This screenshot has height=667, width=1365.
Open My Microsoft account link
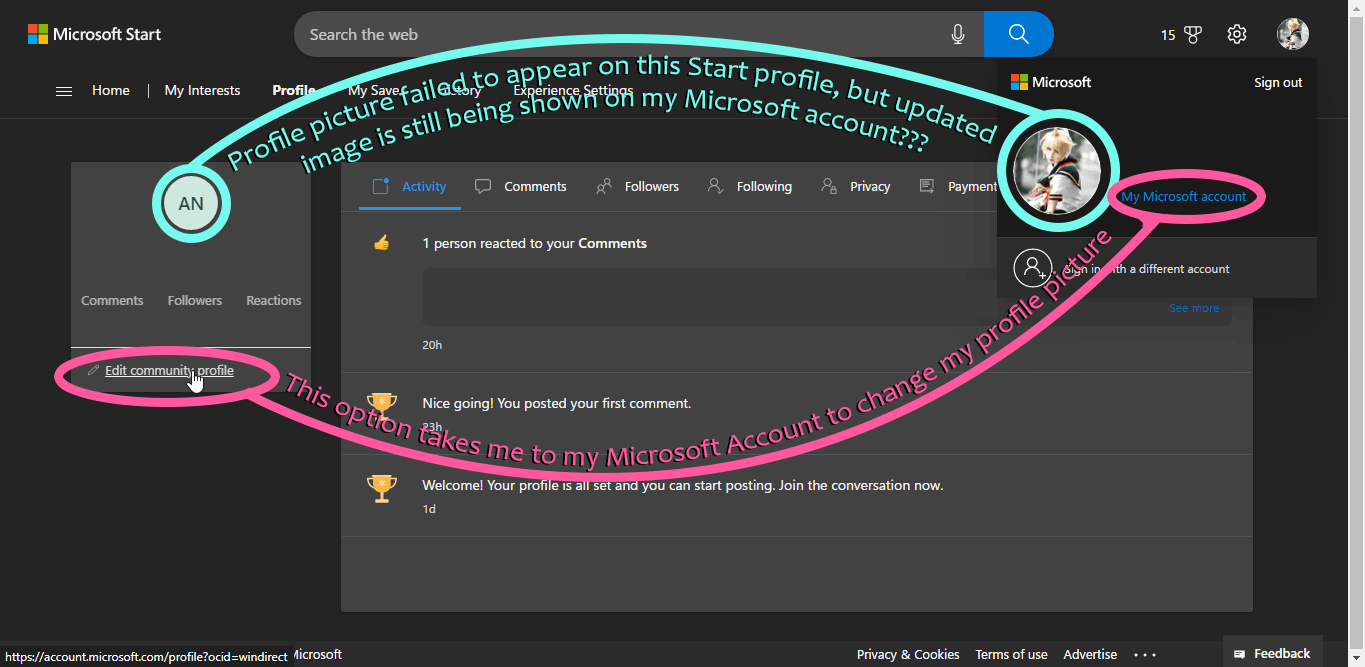[x=1185, y=197]
